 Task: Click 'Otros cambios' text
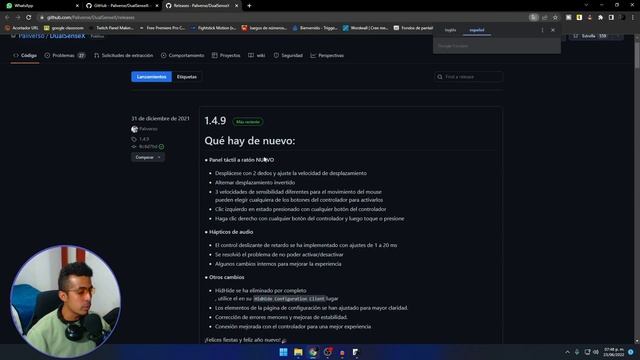click(227, 277)
